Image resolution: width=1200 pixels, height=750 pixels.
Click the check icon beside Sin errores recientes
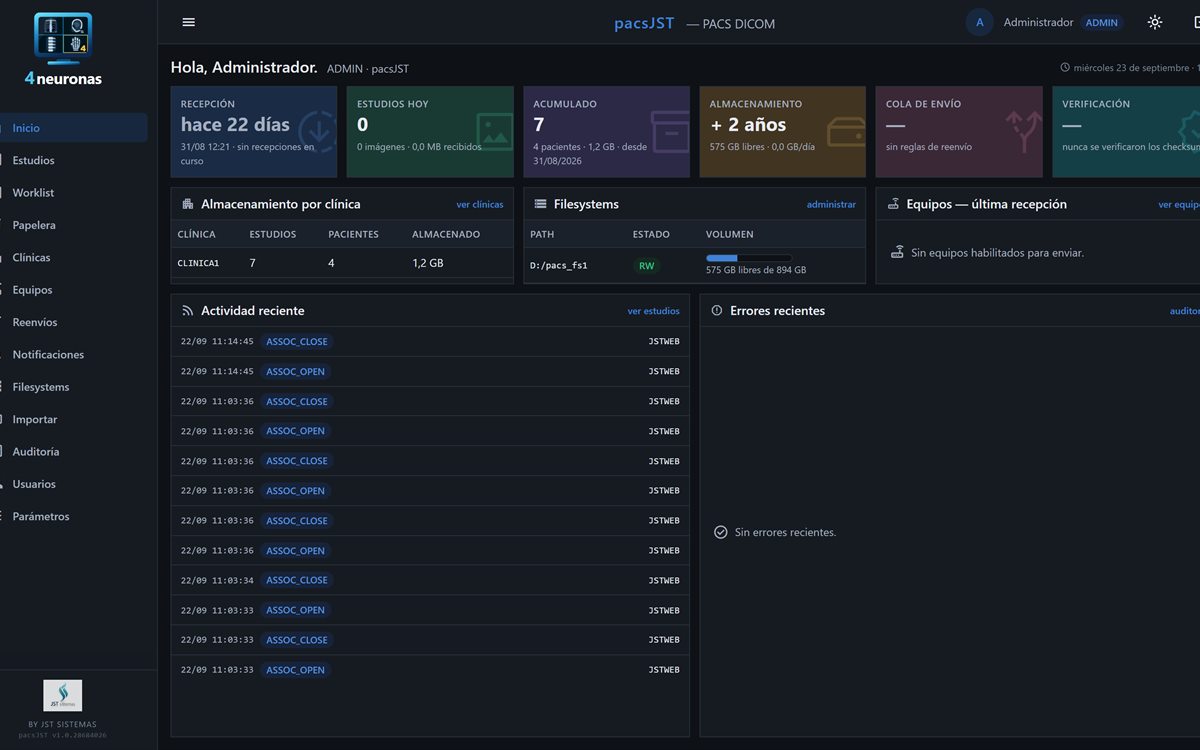tap(720, 532)
